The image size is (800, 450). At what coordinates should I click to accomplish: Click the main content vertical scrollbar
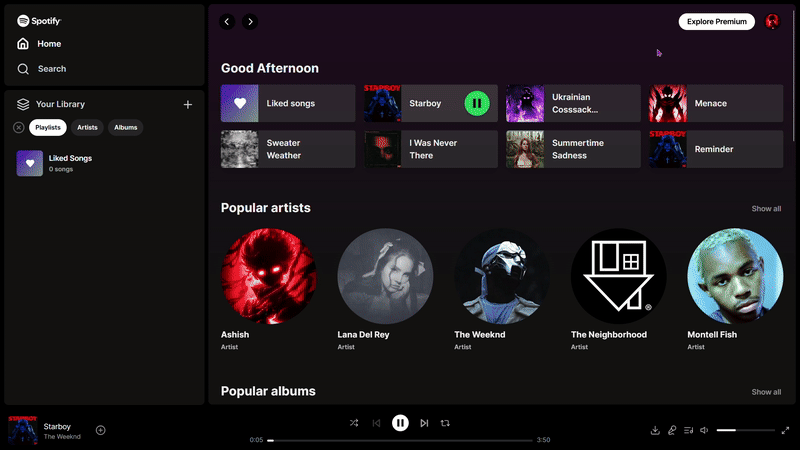click(793, 74)
